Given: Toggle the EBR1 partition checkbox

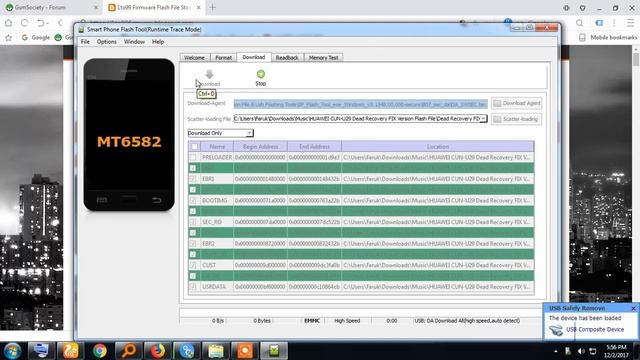Looking at the screenshot, I should (193, 179).
